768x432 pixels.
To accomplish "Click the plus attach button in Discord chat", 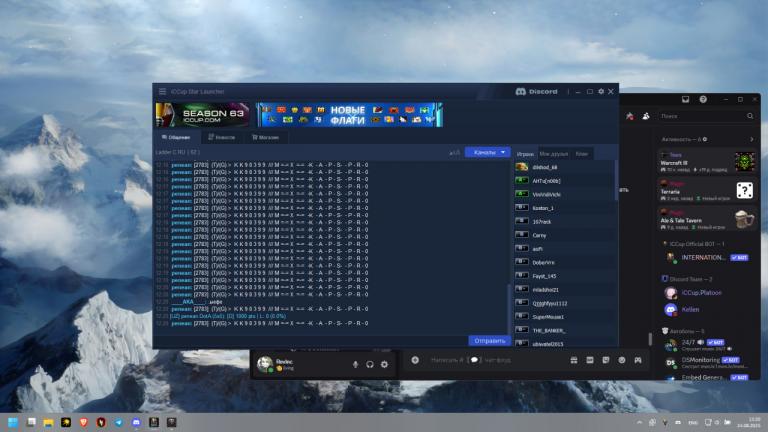I will click(x=415, y=360).
